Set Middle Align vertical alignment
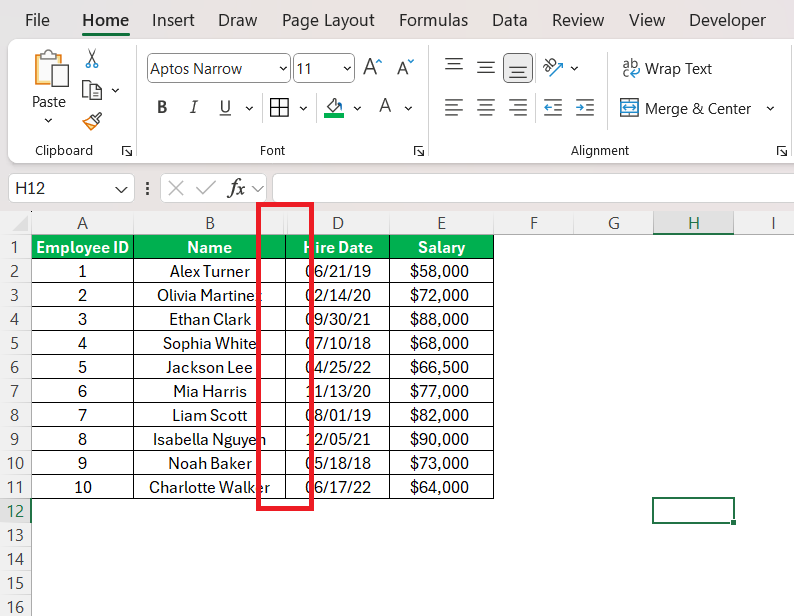 (x=486, y=67)
